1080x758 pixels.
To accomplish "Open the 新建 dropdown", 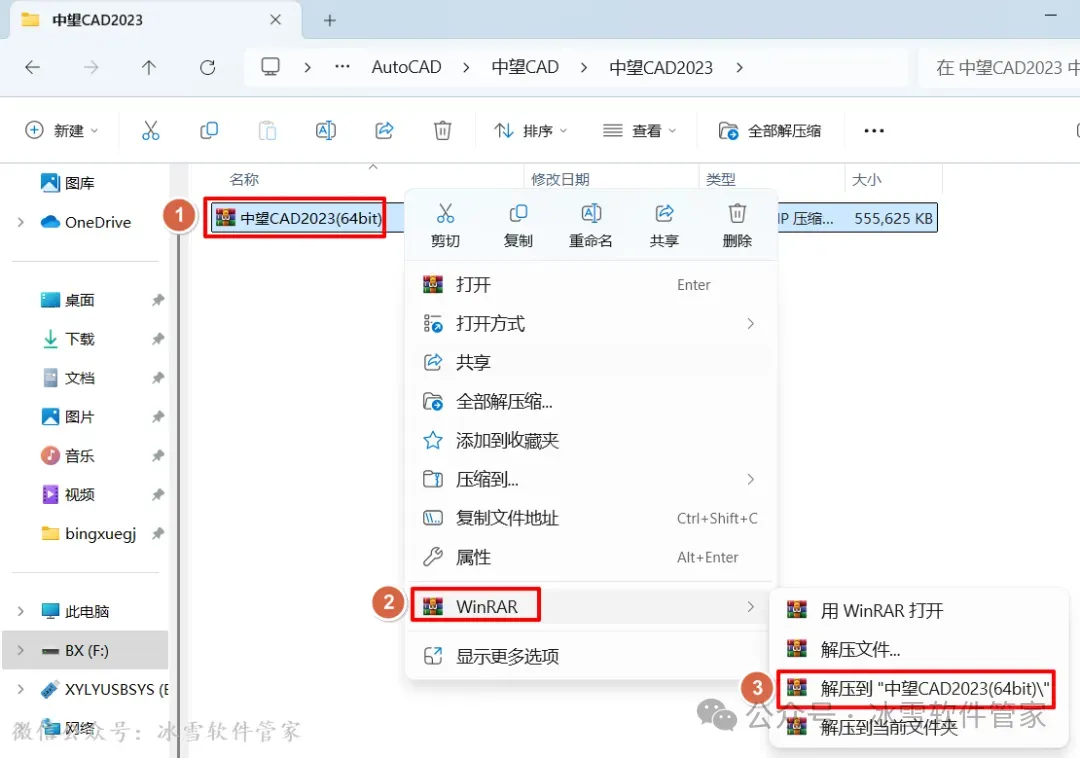I will point(62,130).
